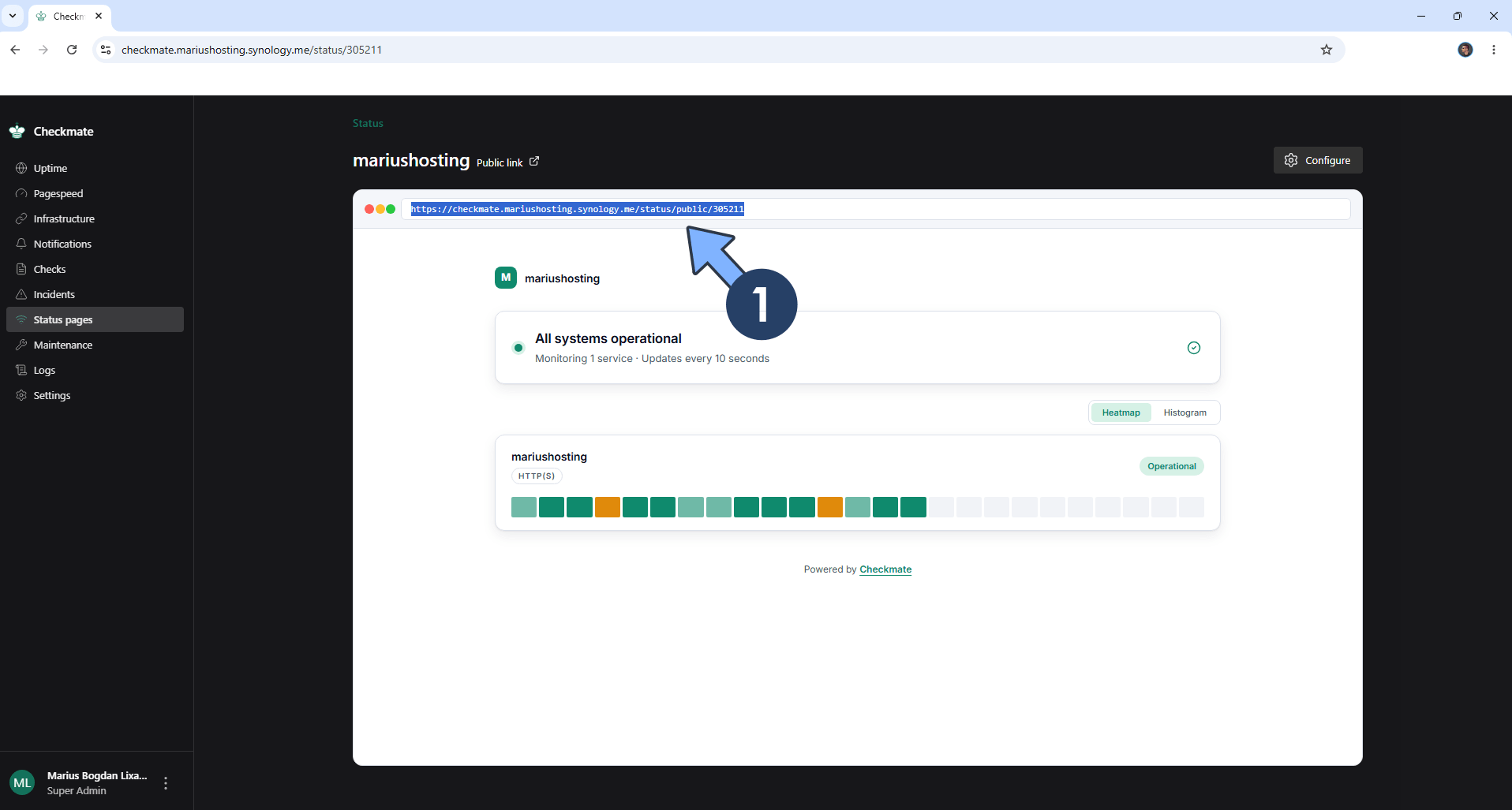The height and width of the screenshot is (810, 1512).
Task: Reload the browser page
Action: pos(72,50)
